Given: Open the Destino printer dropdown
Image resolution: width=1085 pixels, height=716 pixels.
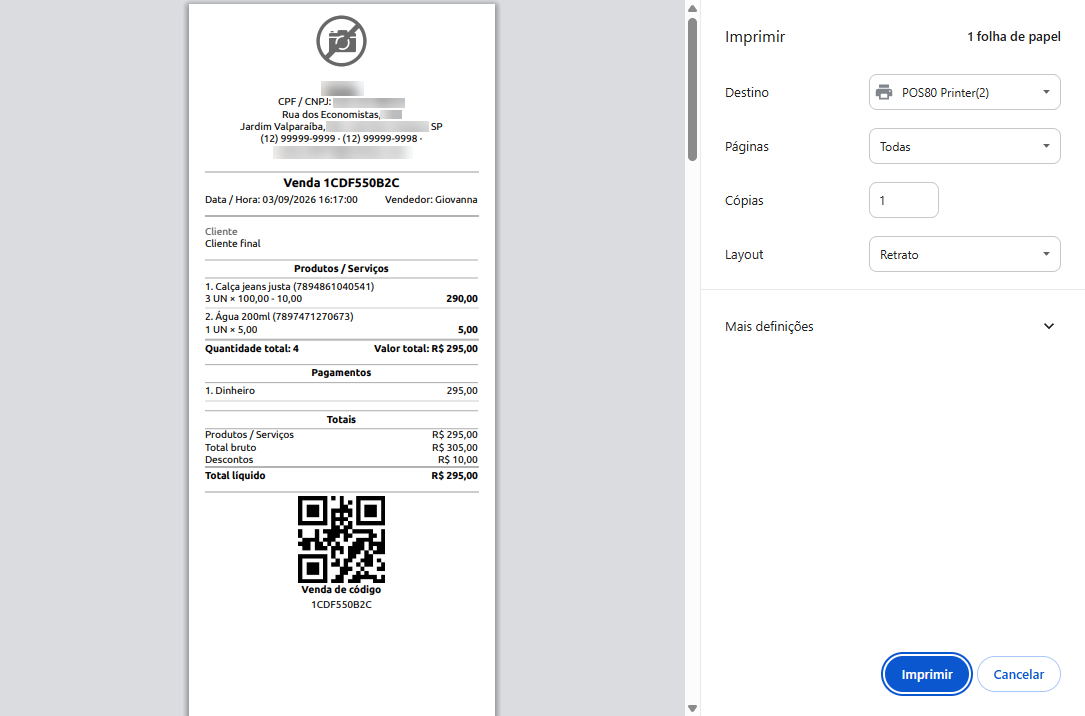Looking at the screenshot, I should point(965,93).
